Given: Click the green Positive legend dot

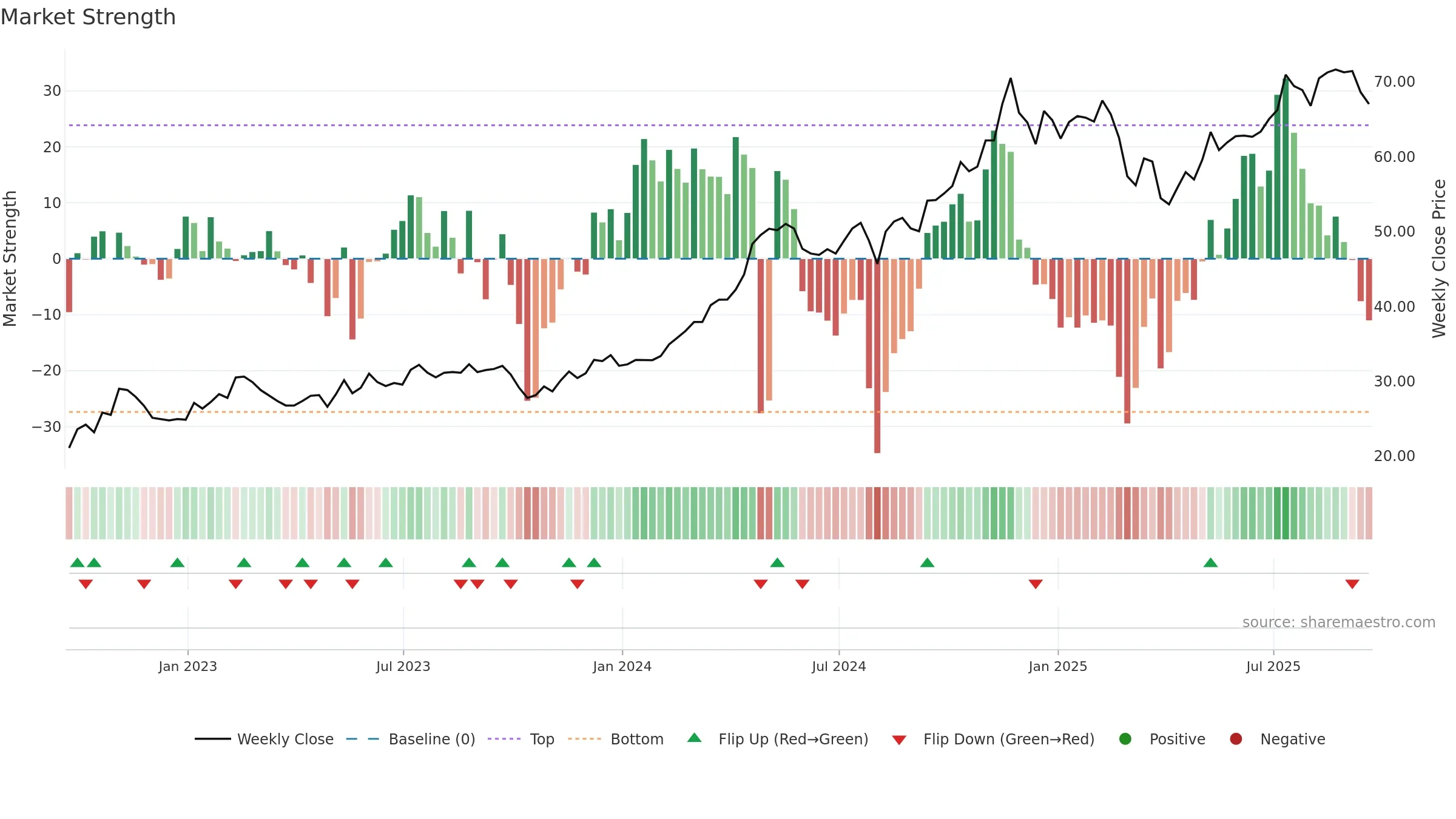Looking at the screenshot, I should click(1125, 739).
